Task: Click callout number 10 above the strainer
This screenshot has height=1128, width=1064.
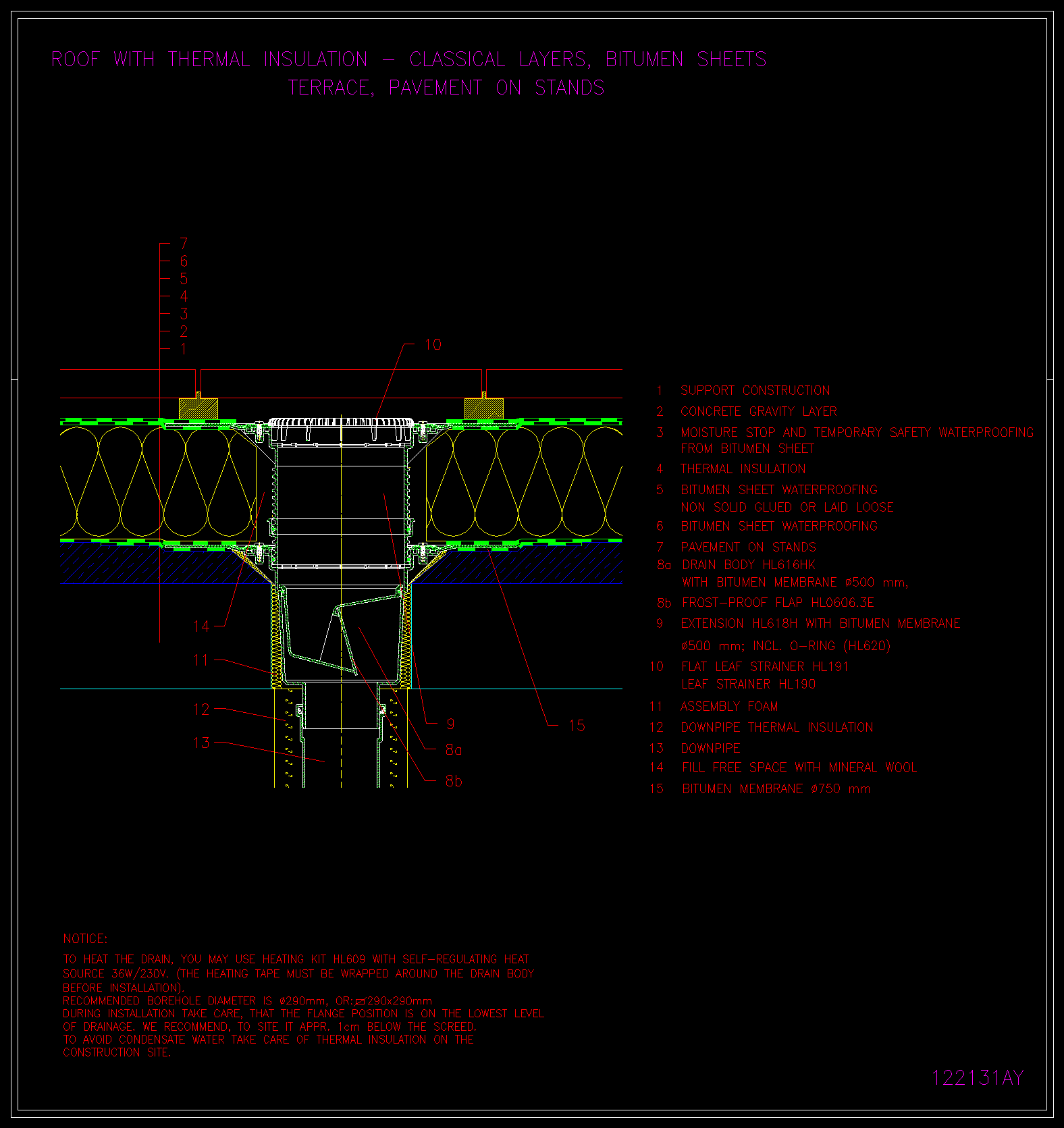Action: click(433, 345)
